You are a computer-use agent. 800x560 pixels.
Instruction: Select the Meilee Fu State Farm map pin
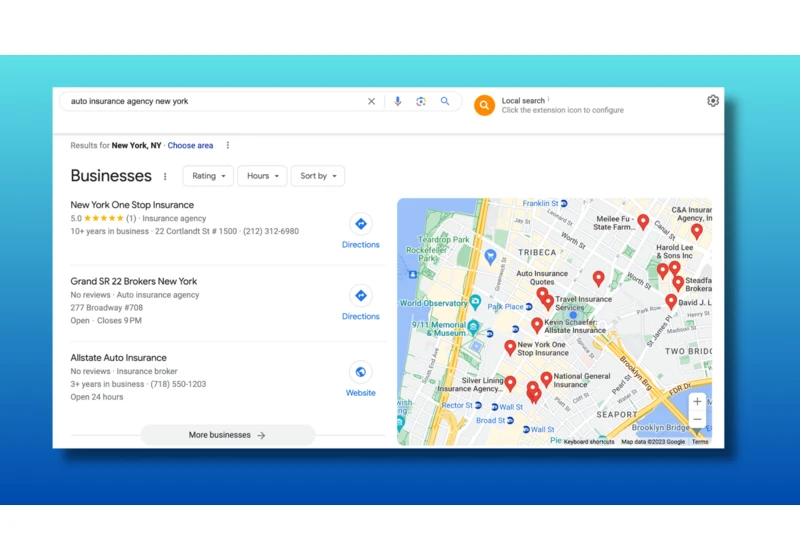tap(643, 221)
